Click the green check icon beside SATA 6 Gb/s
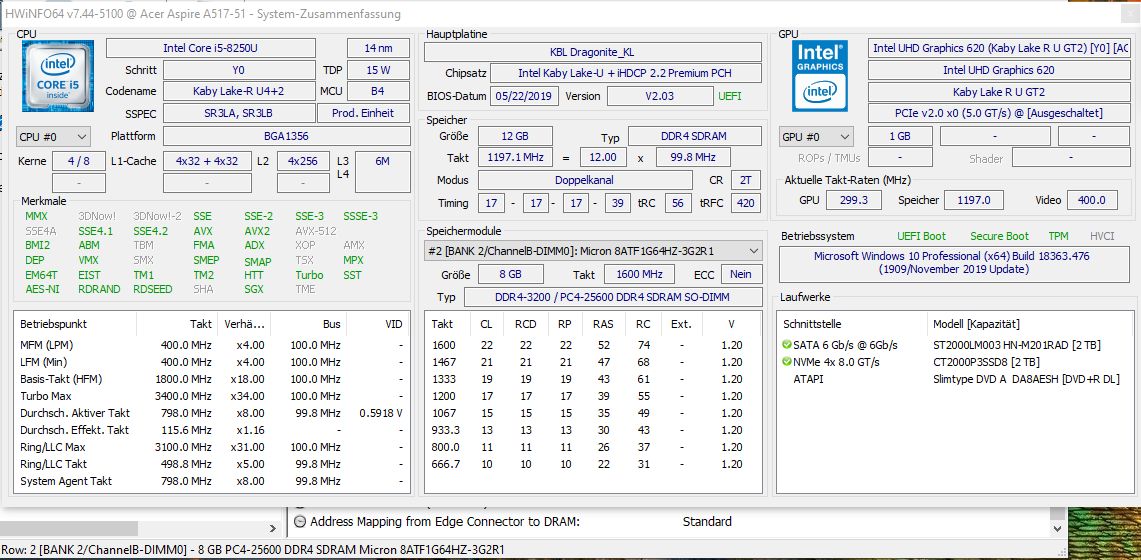Viewport: 1141px width, 560px height. click(787, 345)
